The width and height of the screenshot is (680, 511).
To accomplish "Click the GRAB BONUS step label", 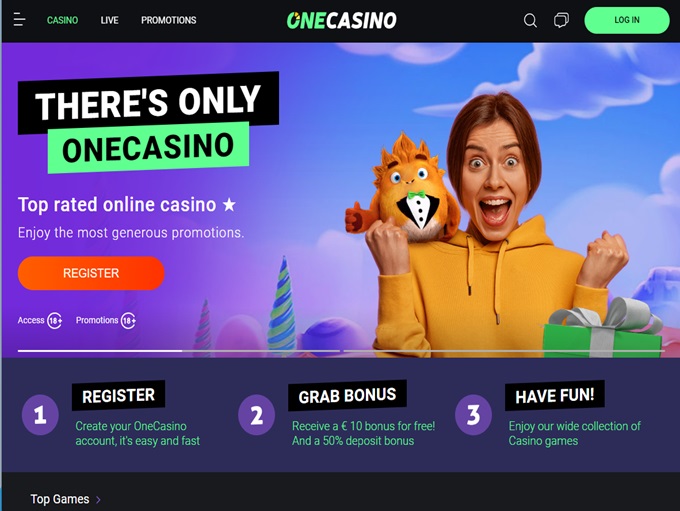I will point(347,395).
